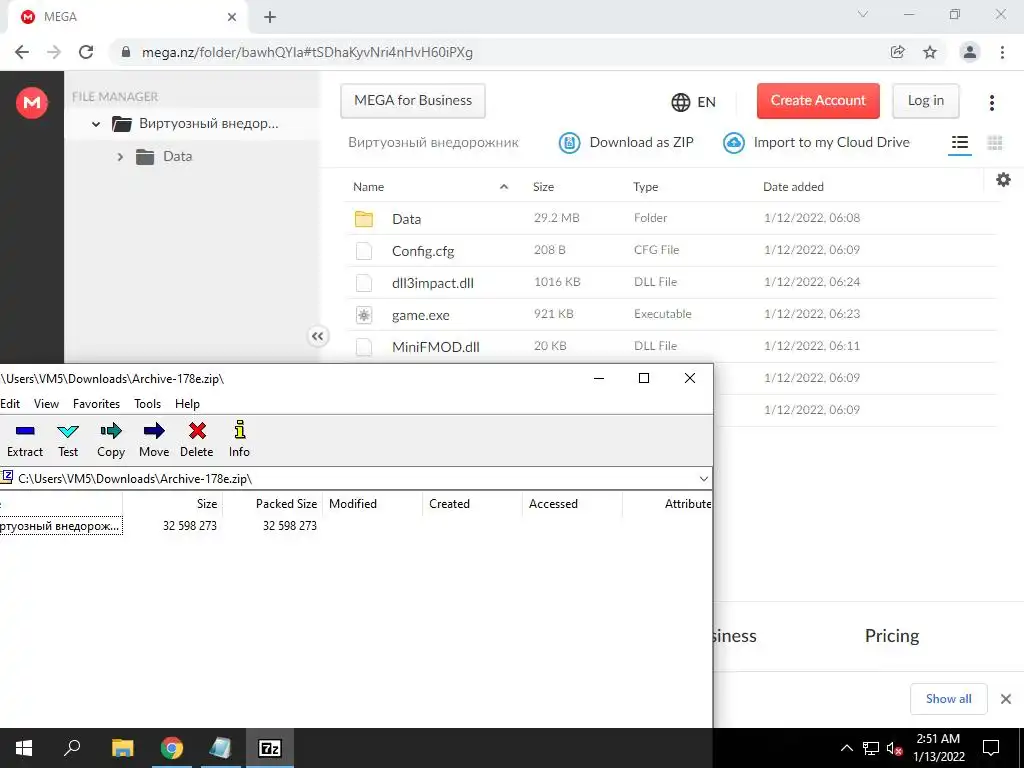Click the Log in button
This screenshot has width=1024, height=768.
(925, 101)
